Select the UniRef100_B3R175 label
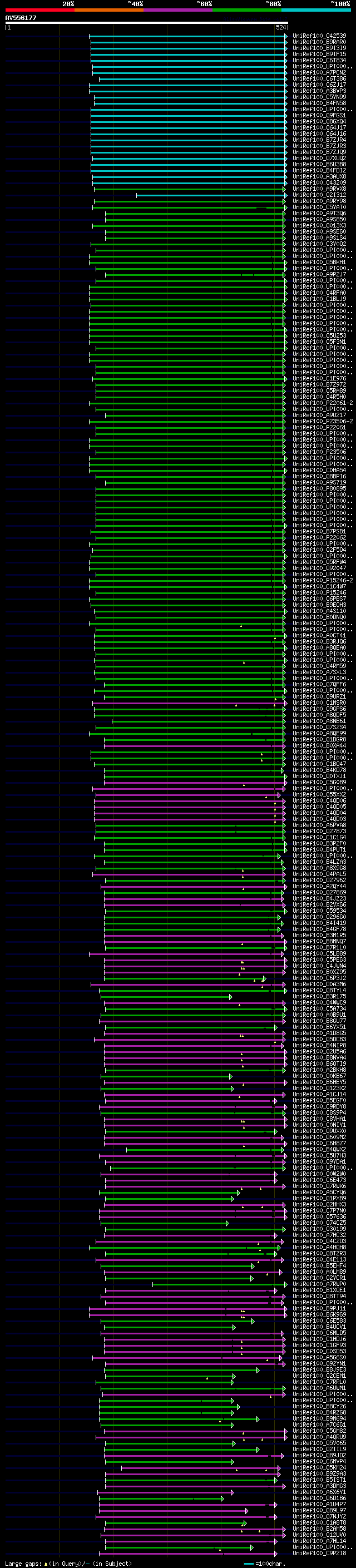Image resolution: width=356 pixels, height=1568 pixels. (319, 996)
